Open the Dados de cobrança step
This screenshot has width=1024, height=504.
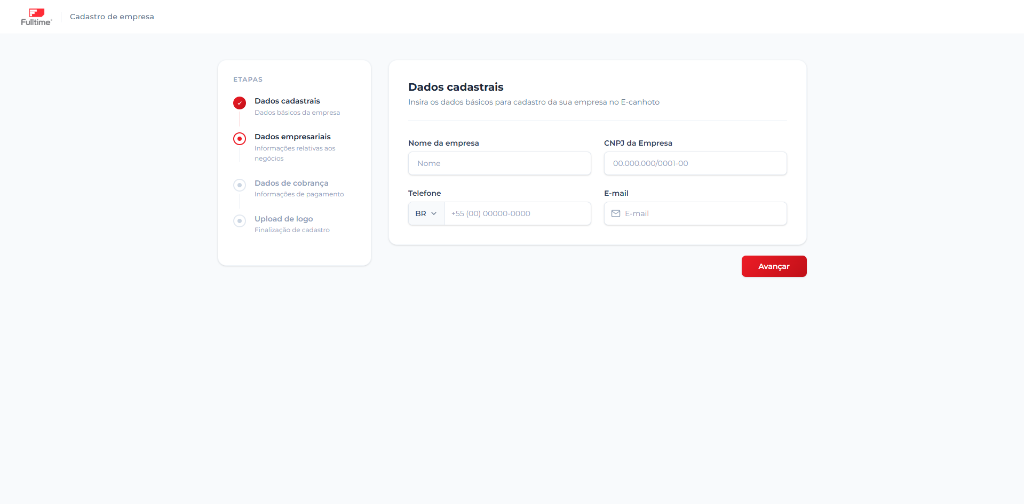point(291,183)
